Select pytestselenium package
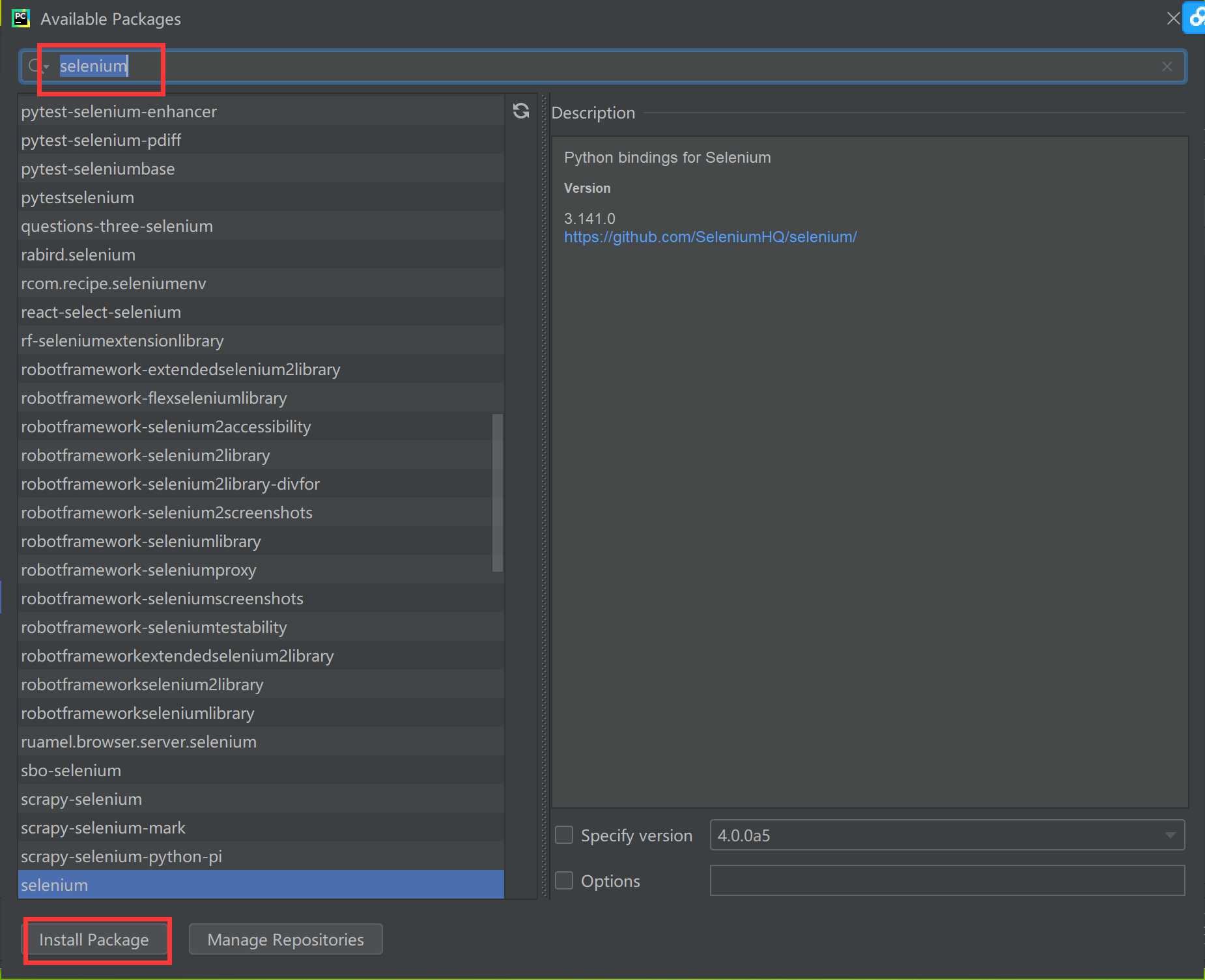The height and width of the screenshot is (980, 1205). coord(261,197)
